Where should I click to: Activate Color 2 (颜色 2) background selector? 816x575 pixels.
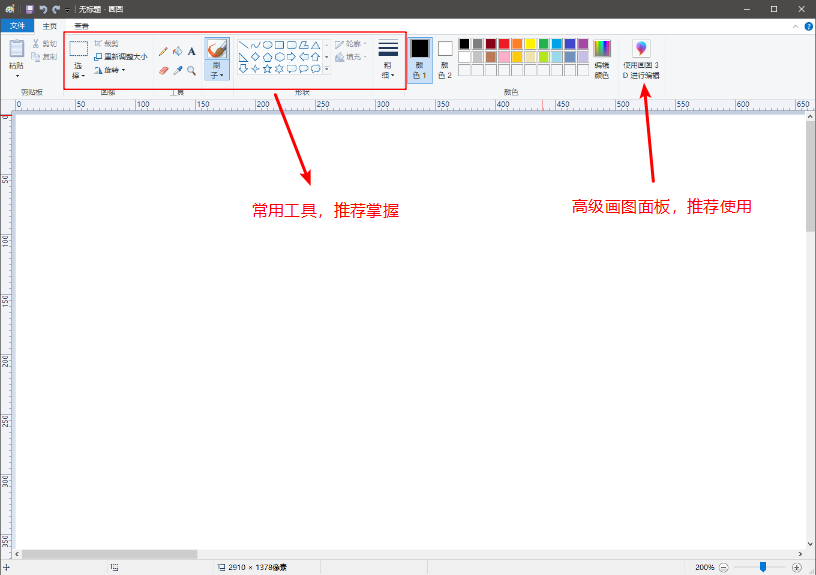[x=445, y=60]
